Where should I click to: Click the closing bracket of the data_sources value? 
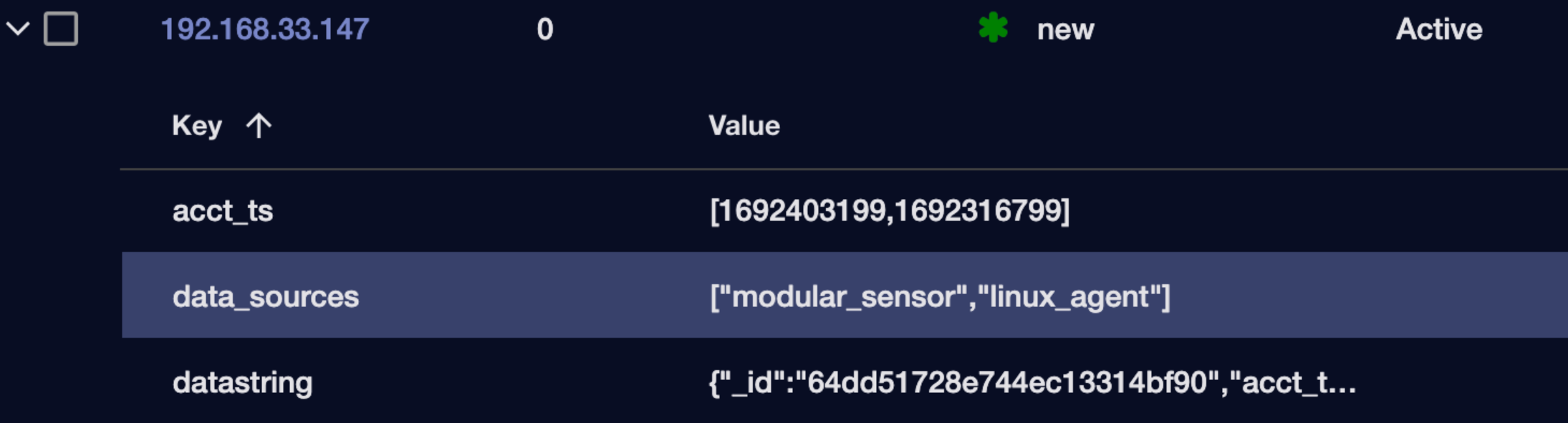(x=1165, y=296)
